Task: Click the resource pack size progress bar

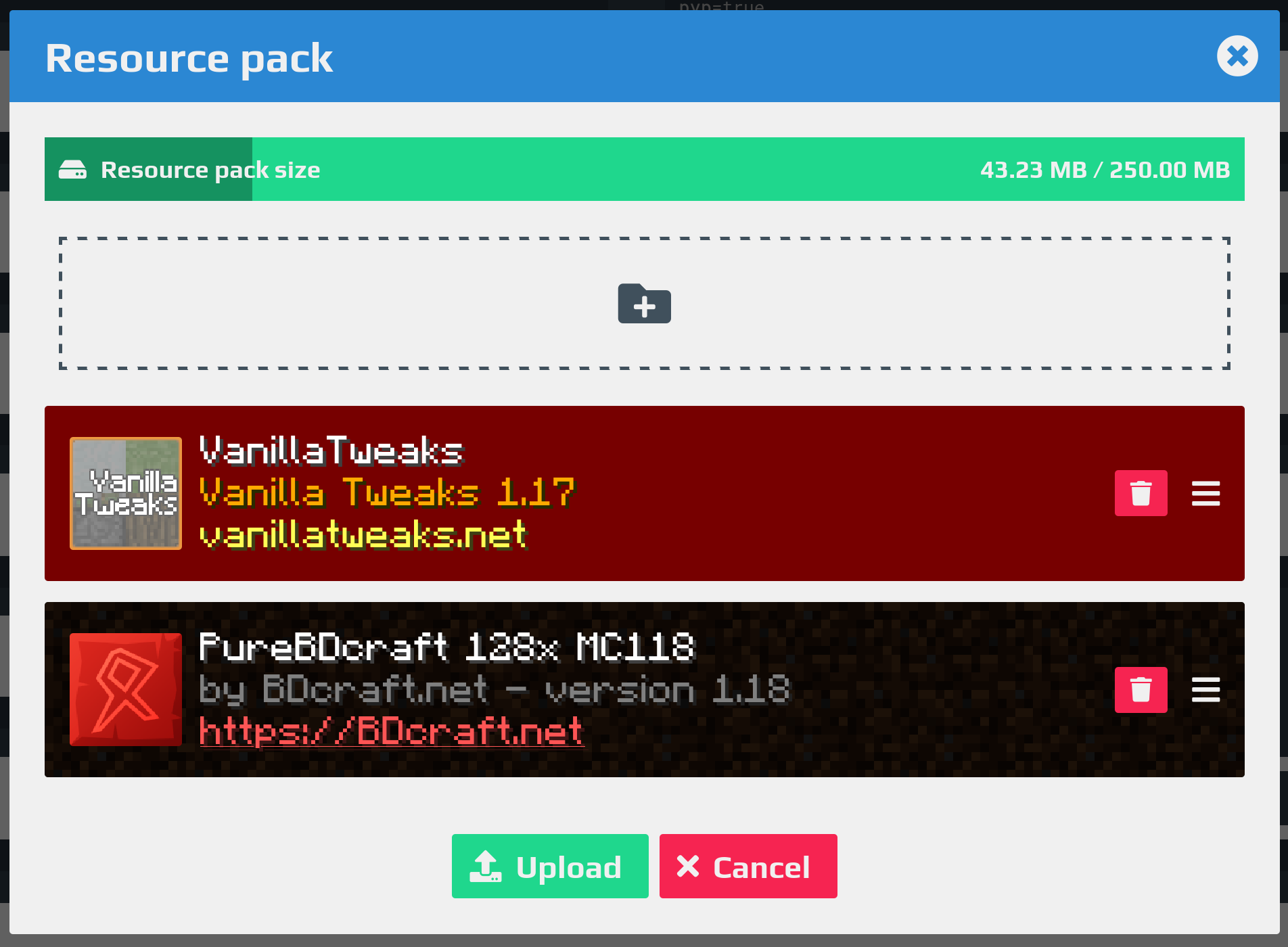Action: (644, 169)
